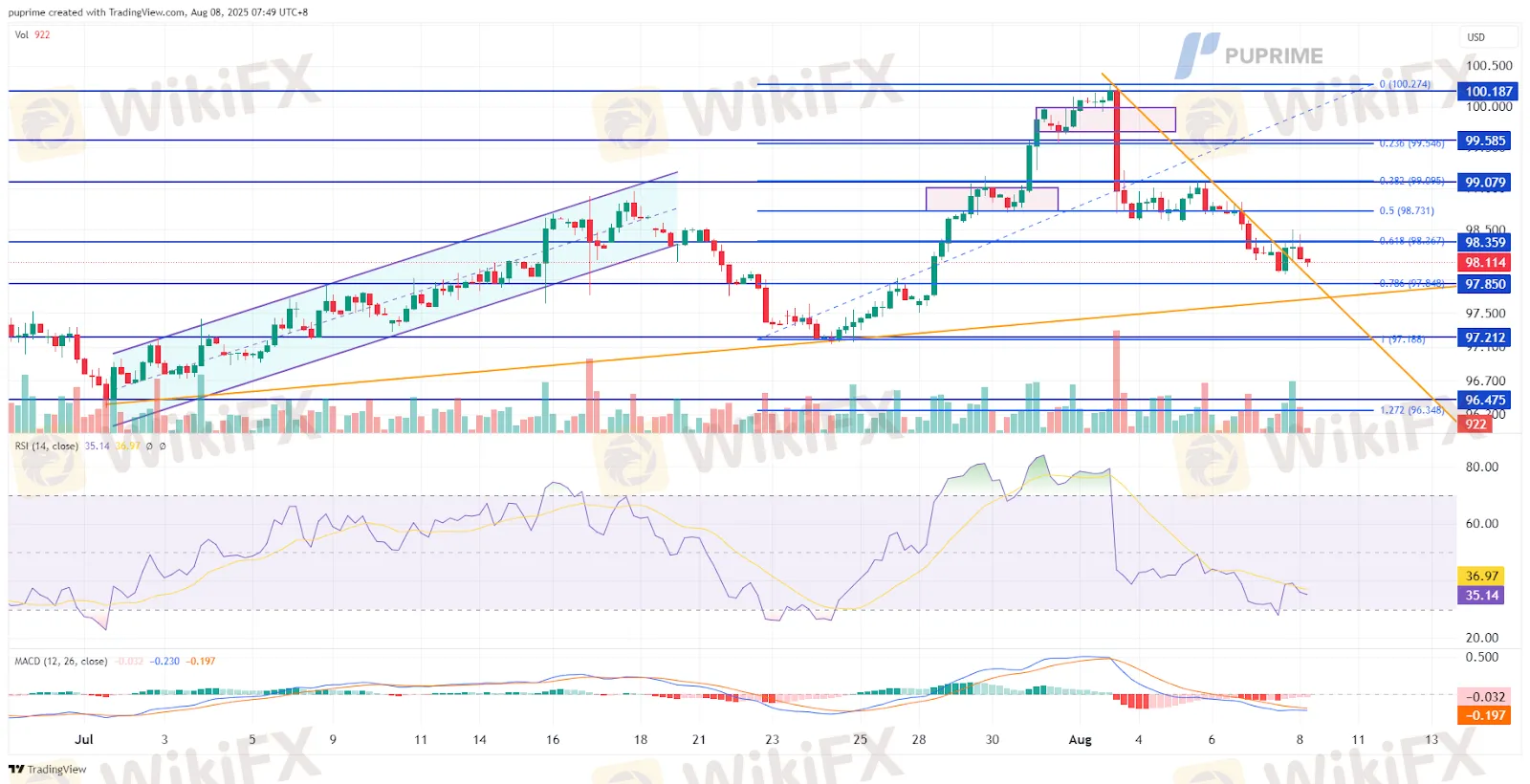Click the -0.230 value in MACD legend

coord(165,661)
